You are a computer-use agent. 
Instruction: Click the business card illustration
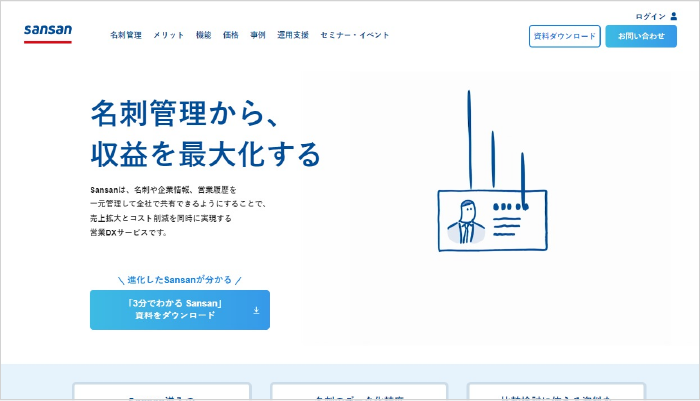tap(492, 220)
